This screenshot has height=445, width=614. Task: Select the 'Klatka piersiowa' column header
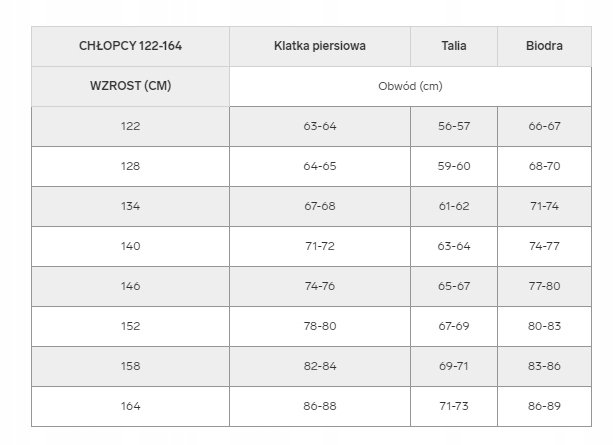click(x=319, y=46)
